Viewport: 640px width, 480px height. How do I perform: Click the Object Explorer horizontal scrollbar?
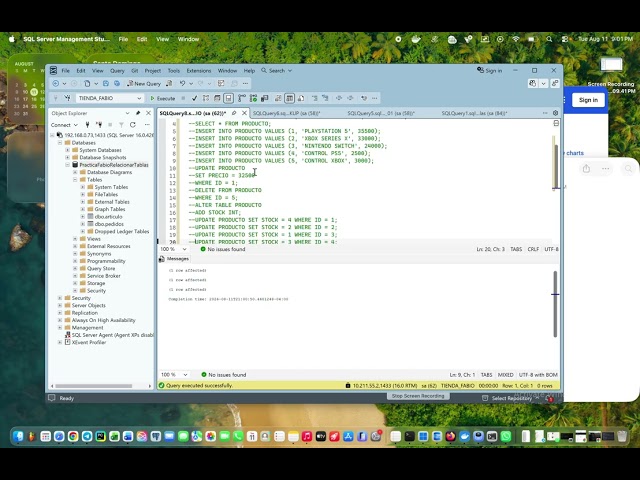click(93, 386)
